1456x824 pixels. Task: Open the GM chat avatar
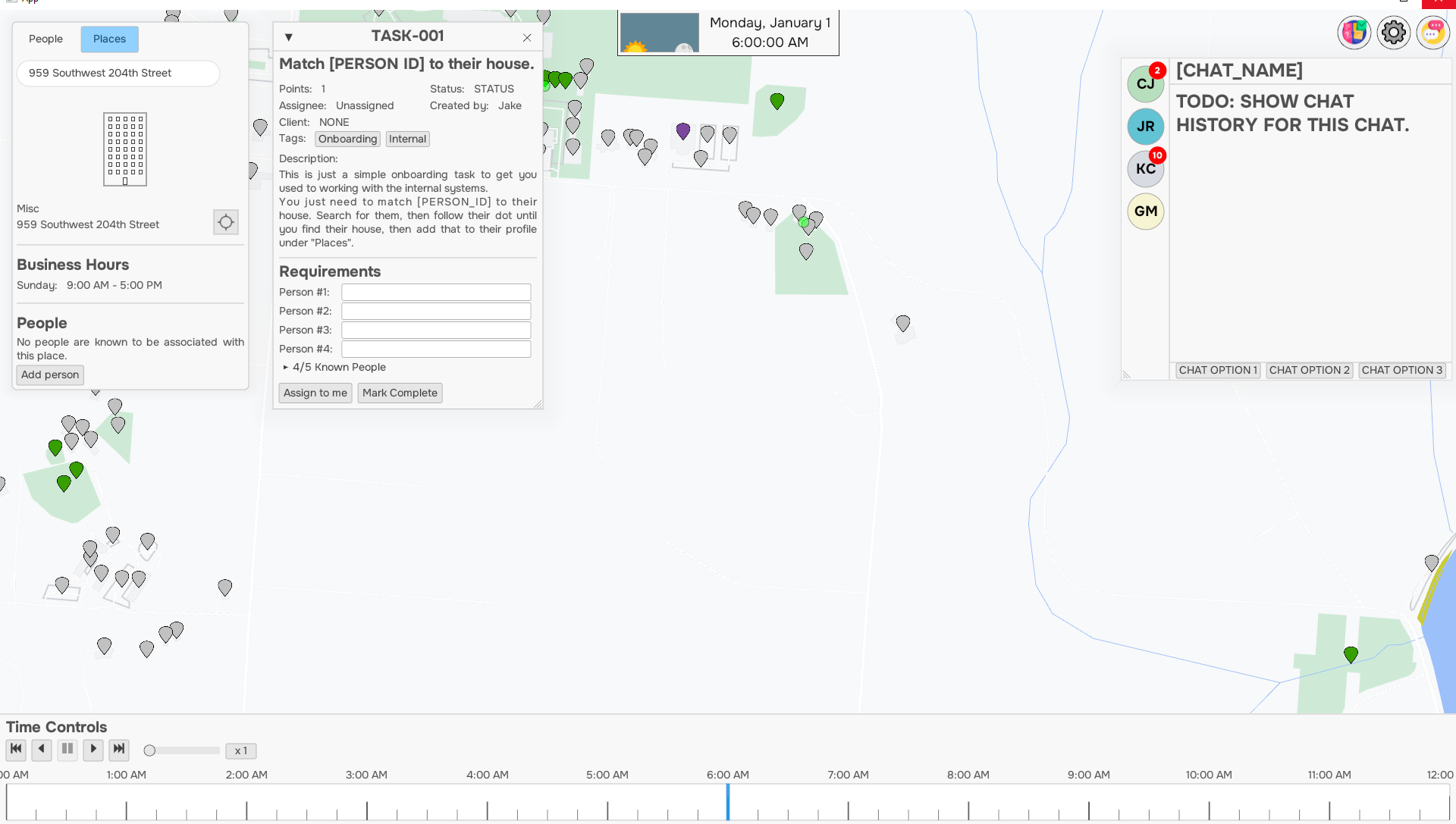(1145, 211)
